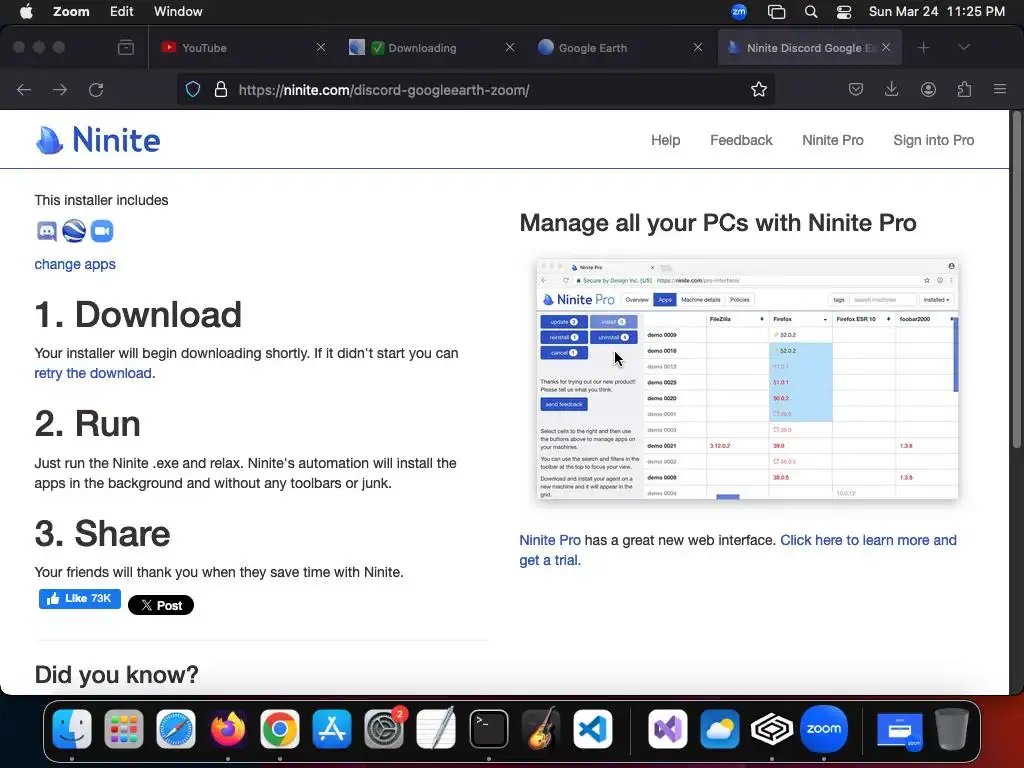Screen dimensions: 1024x768
Task: Bookmark this page with star icon
Action: (758, 89)
